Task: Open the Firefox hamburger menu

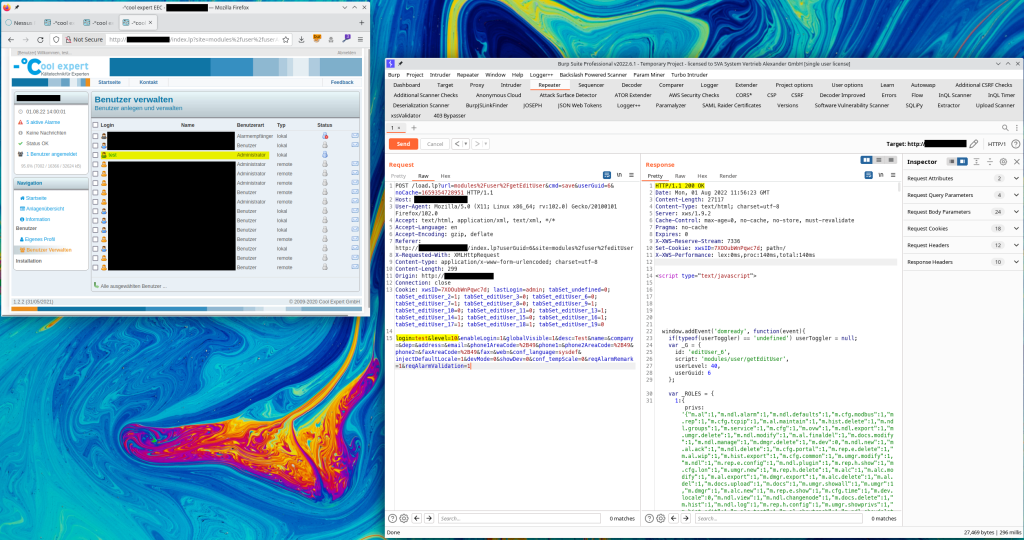Action: [360, 39]
